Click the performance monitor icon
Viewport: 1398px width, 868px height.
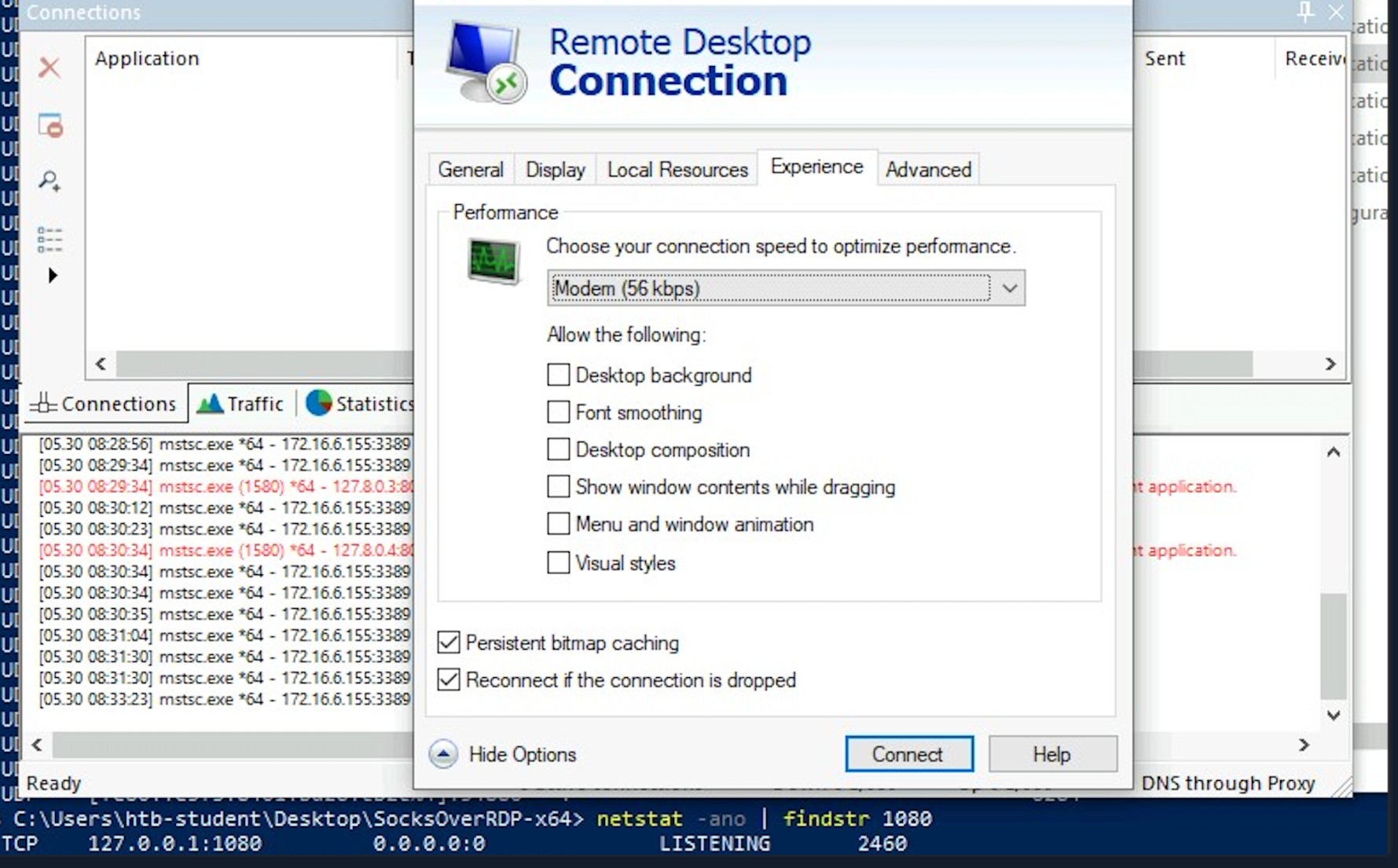[494, 261]
